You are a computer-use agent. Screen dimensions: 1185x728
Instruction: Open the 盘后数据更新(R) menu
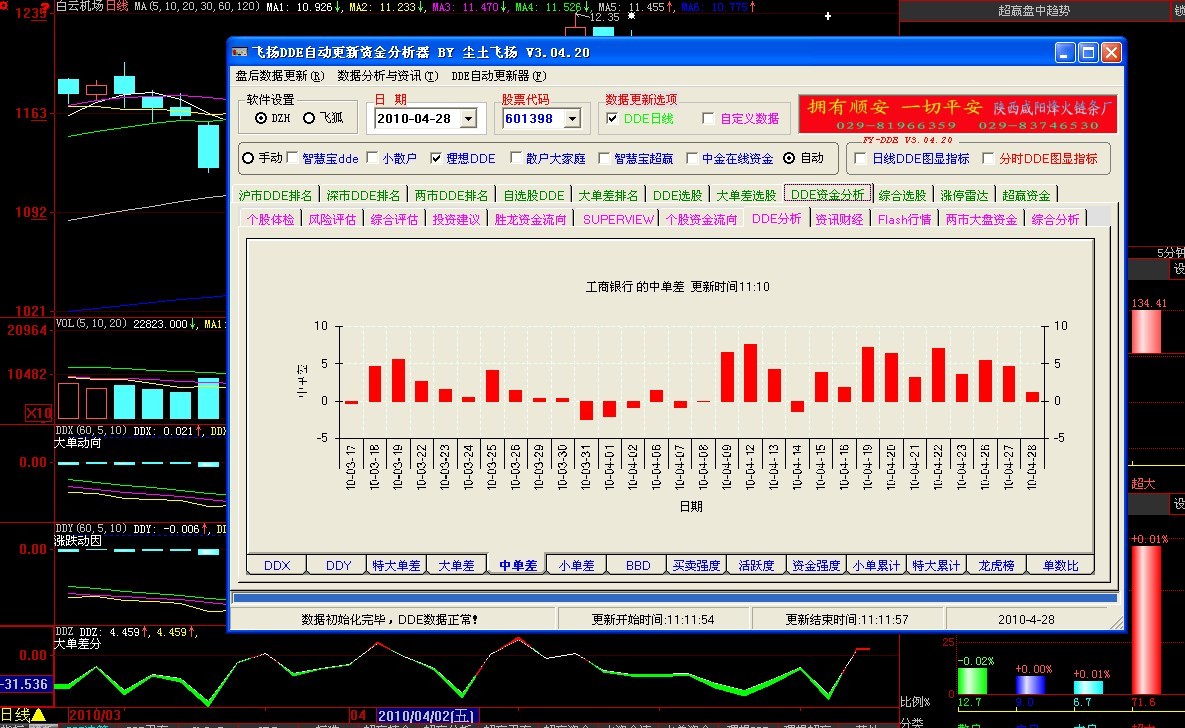[x=280, y=76]
